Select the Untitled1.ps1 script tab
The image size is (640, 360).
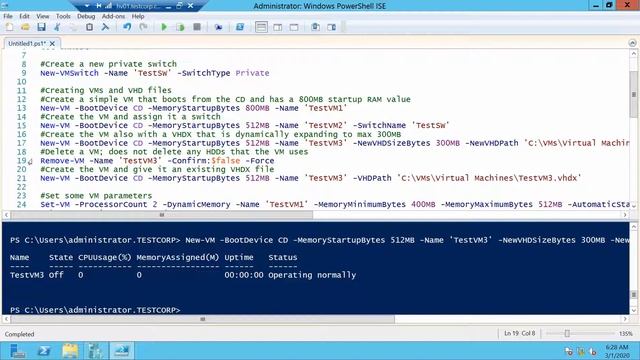click(27, 43)
